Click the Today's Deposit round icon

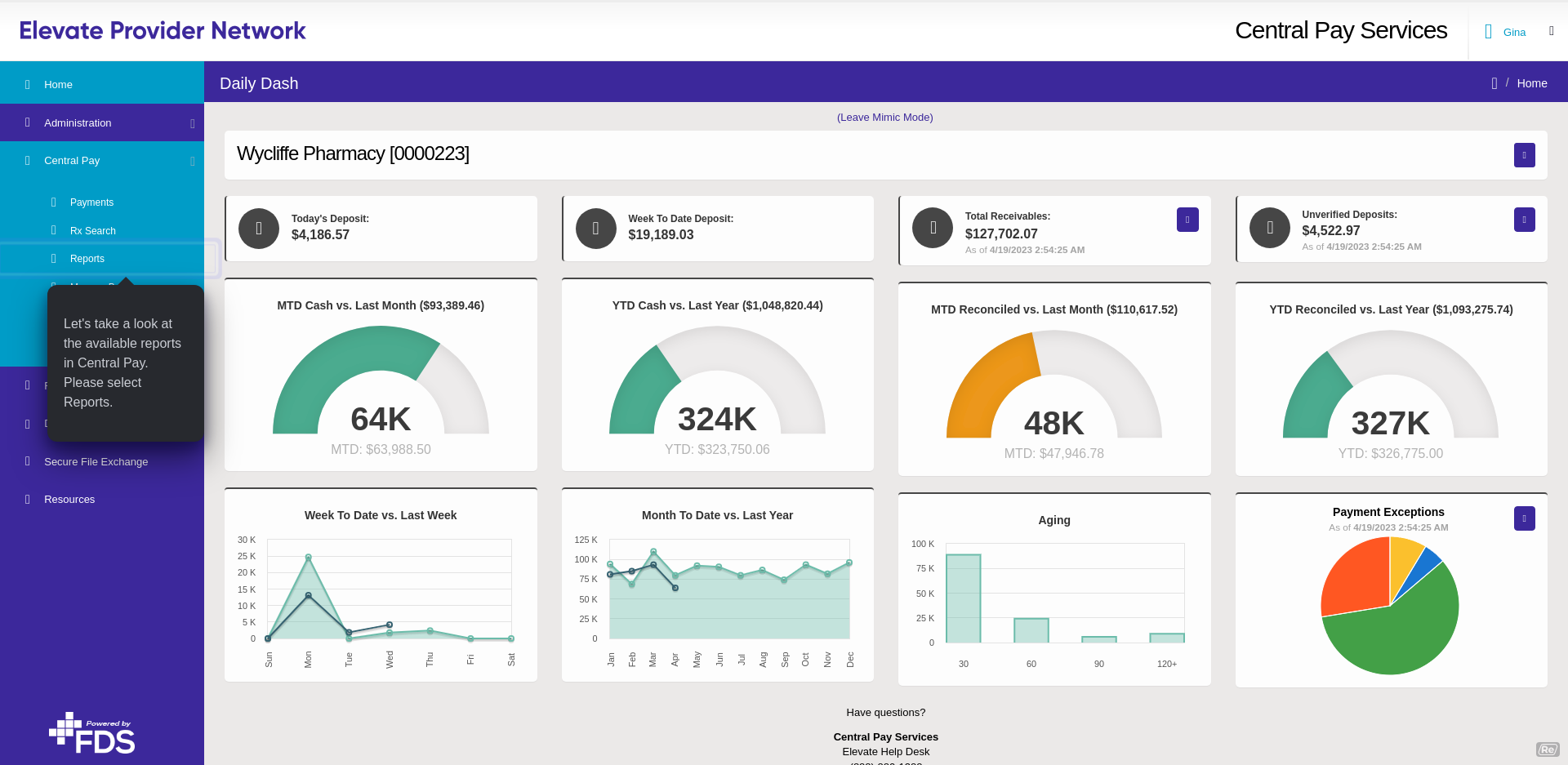click(259, 229)
